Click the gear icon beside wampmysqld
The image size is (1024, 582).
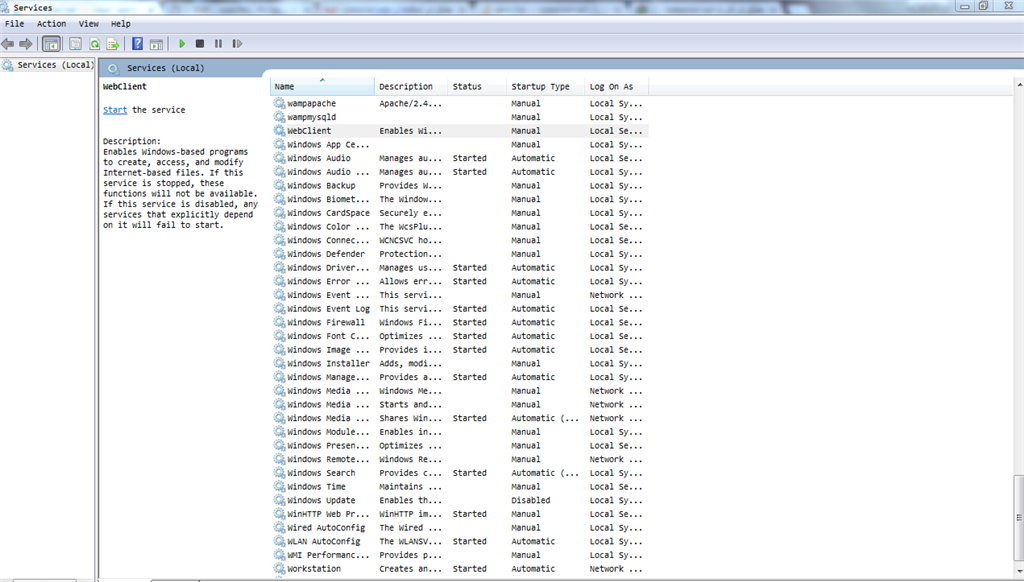point(280,117)
